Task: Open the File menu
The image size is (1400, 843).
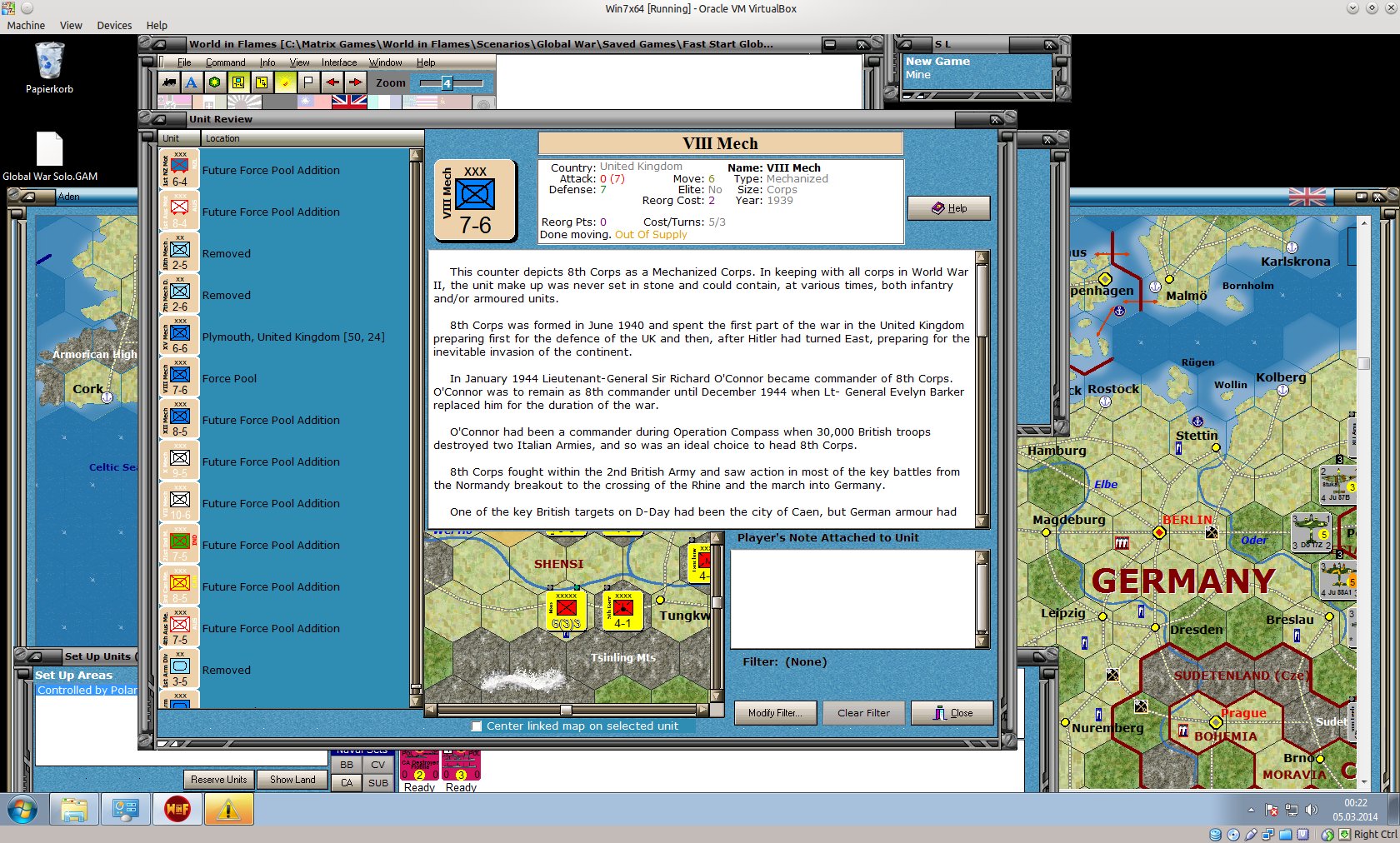Action: pyautogui.click(x=184, y=62)
